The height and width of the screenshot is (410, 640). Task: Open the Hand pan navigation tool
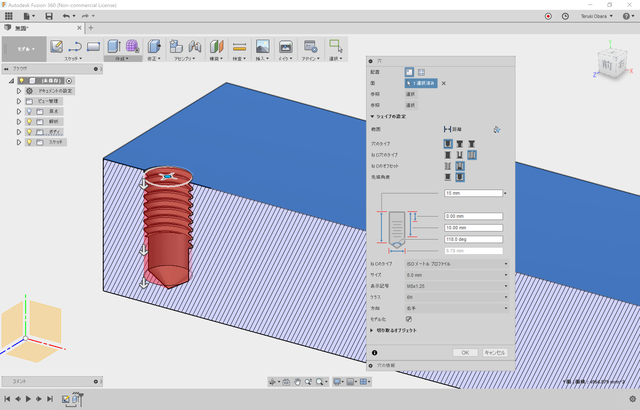point(297,382)
